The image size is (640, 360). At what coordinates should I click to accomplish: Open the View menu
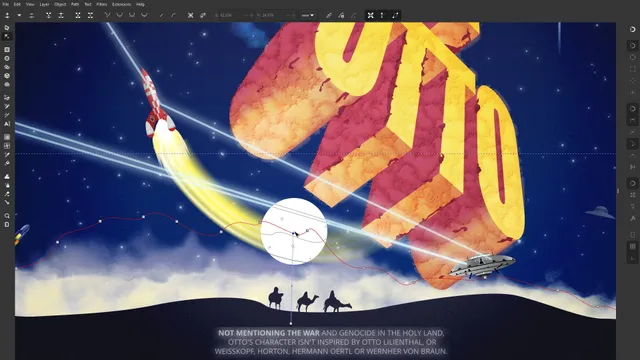coord(30,4)
